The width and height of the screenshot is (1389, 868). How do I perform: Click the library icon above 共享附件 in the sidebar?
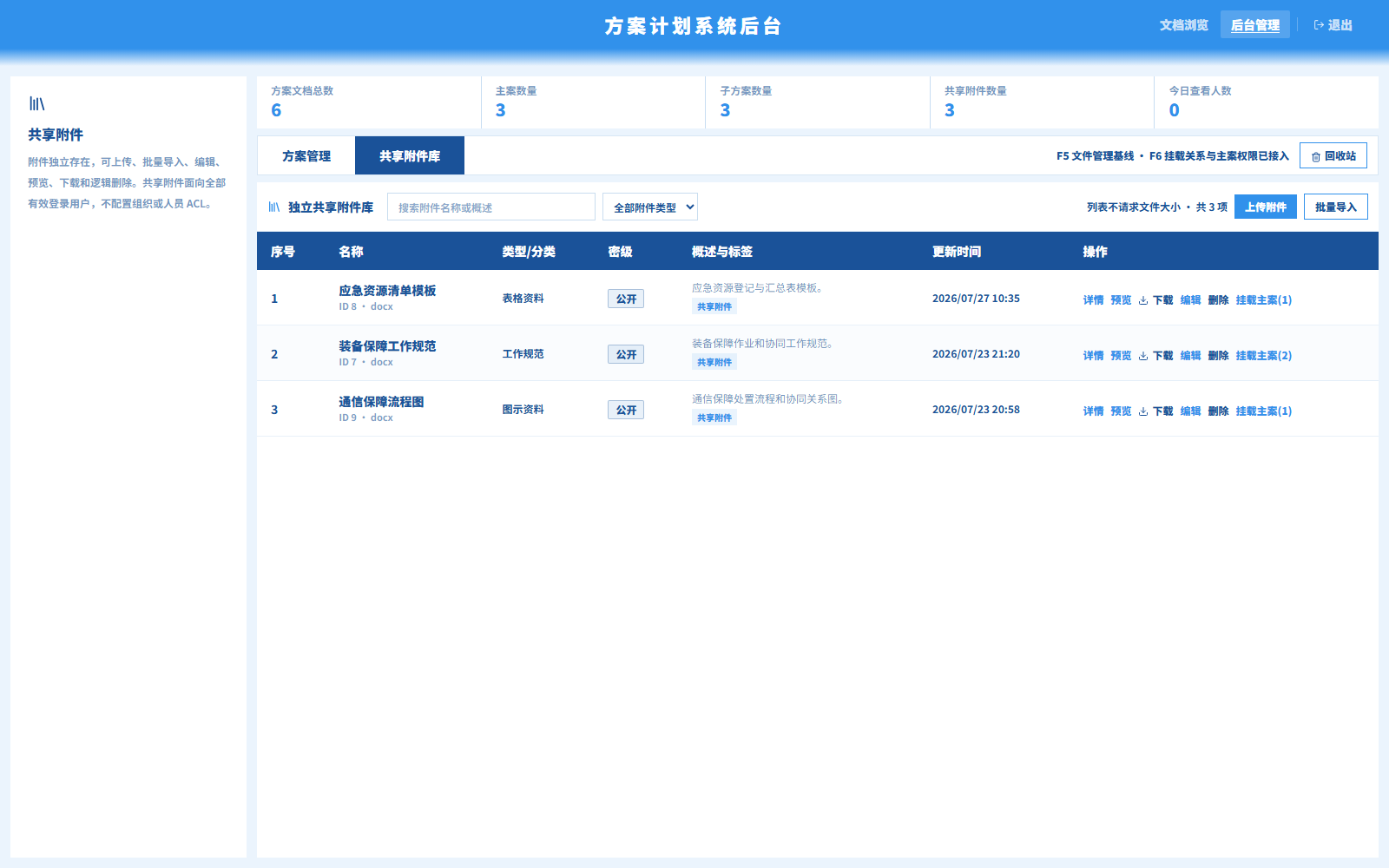[x=36, y=103]
